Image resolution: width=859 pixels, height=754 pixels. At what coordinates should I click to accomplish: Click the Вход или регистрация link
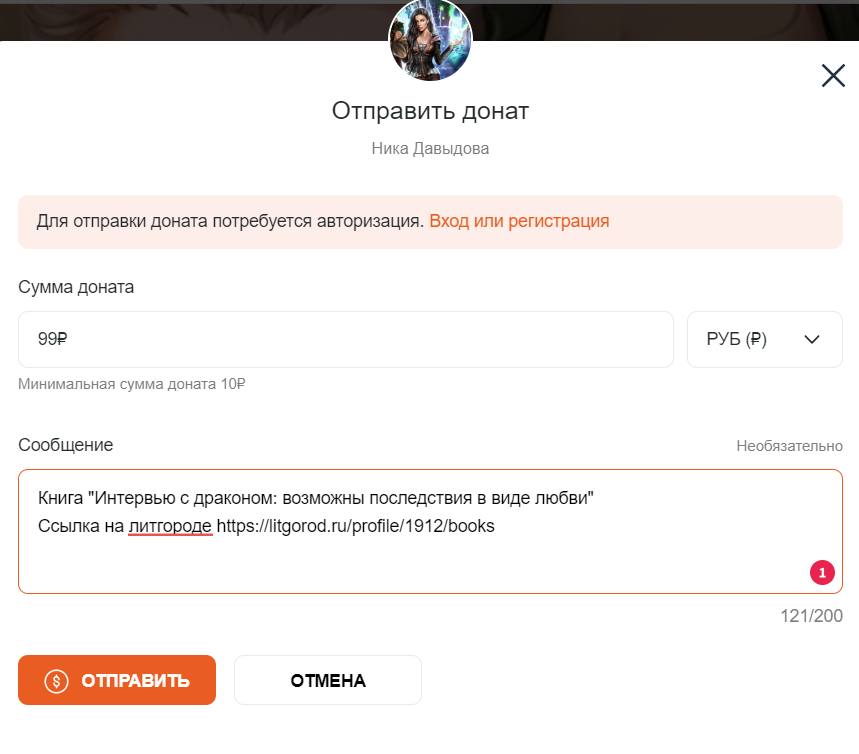click(519, 221)
